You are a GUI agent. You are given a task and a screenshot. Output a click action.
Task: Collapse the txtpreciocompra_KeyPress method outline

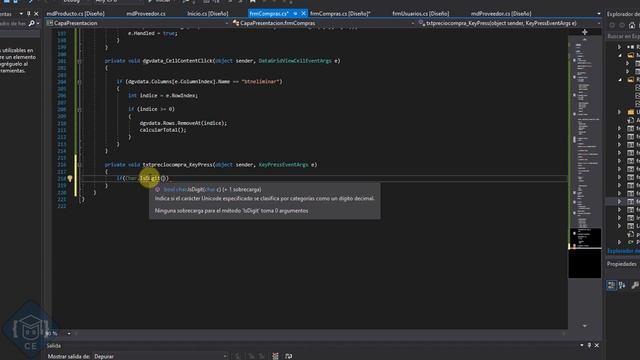click(x=79, y=165)
